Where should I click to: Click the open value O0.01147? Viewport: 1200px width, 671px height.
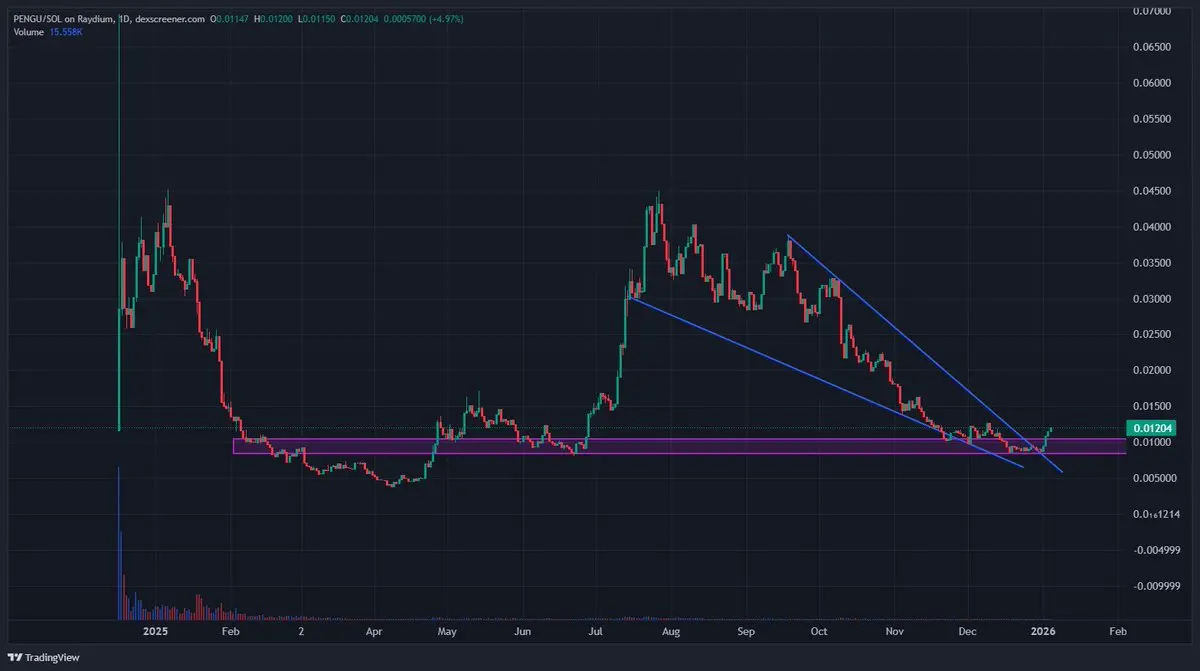(231, 18)
